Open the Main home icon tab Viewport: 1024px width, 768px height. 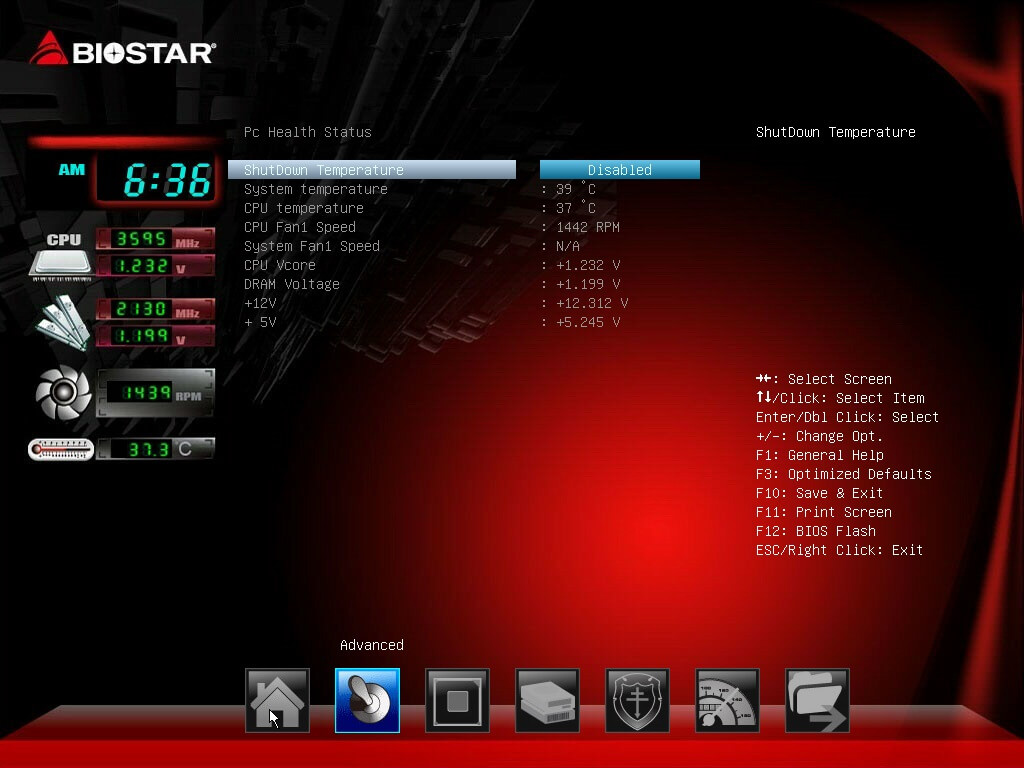coord(277,700)
